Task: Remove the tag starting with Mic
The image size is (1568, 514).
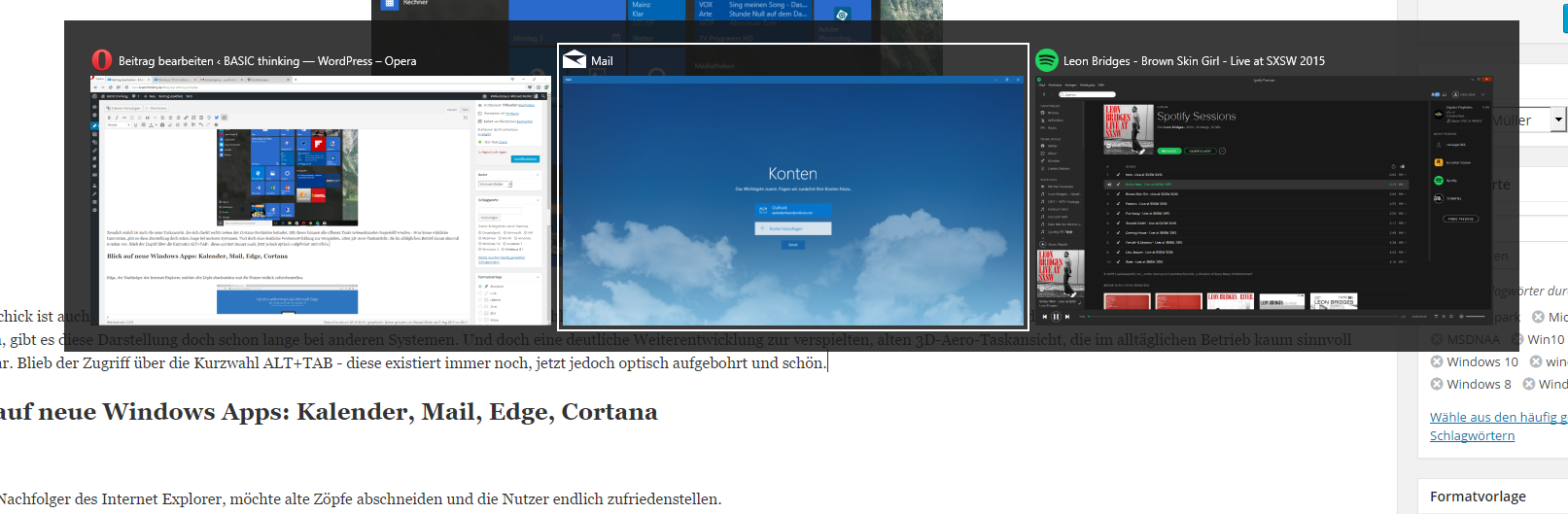Action: [1538, 317]
